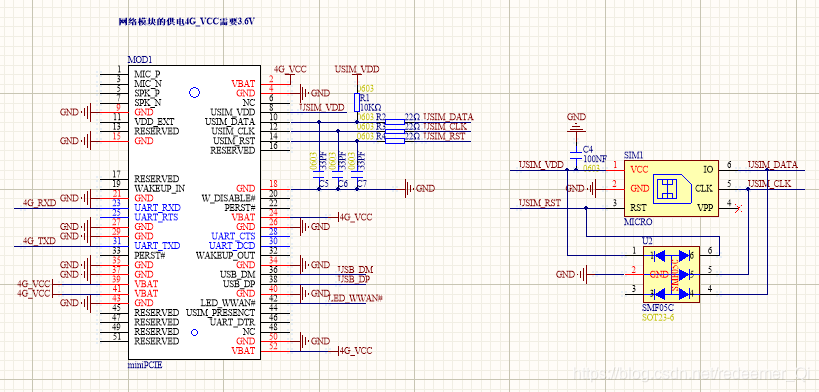Click the IO pin name on SIM1
The width and height of the screenshot is (819, 392).
(708, 169)
